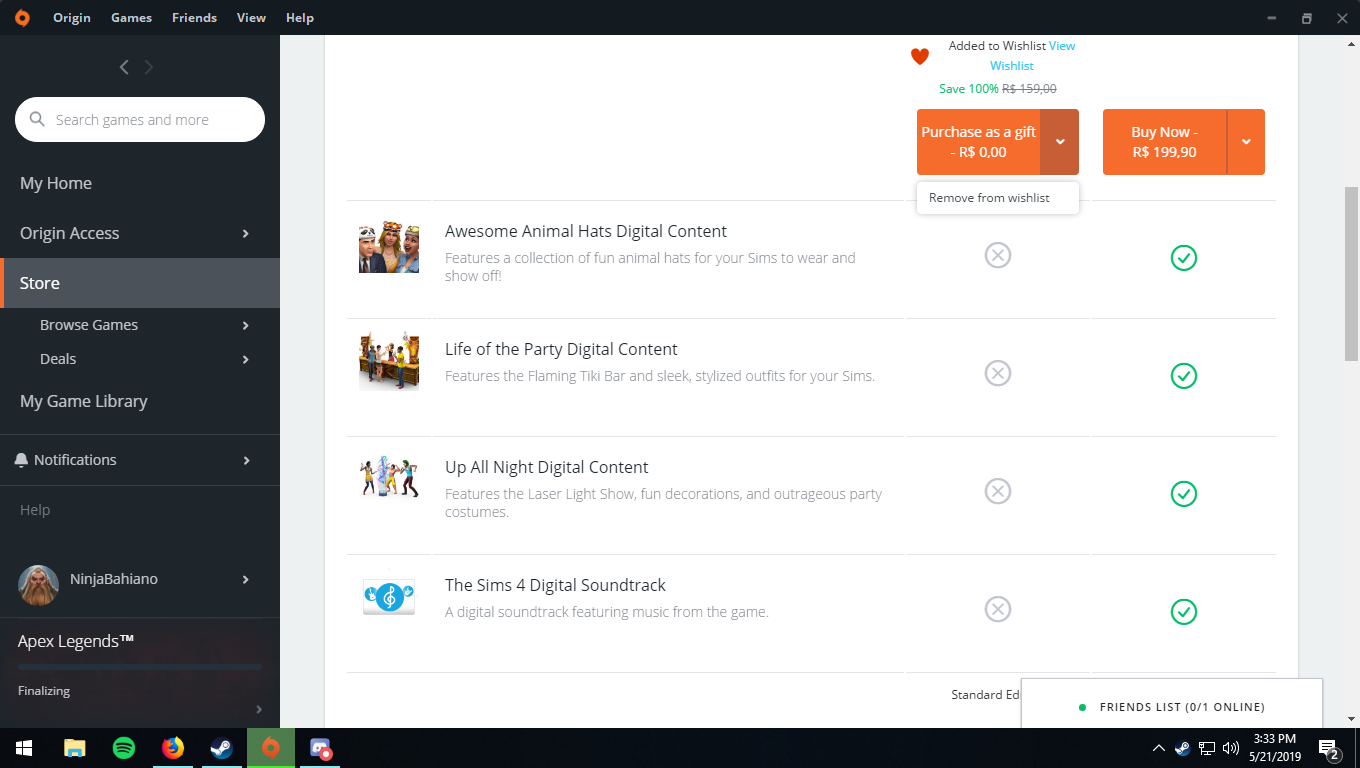Click Purchase as a gift - R$ 0,00
The width and height of the screenshot is (1360, 768).
(x=979, y=142)
